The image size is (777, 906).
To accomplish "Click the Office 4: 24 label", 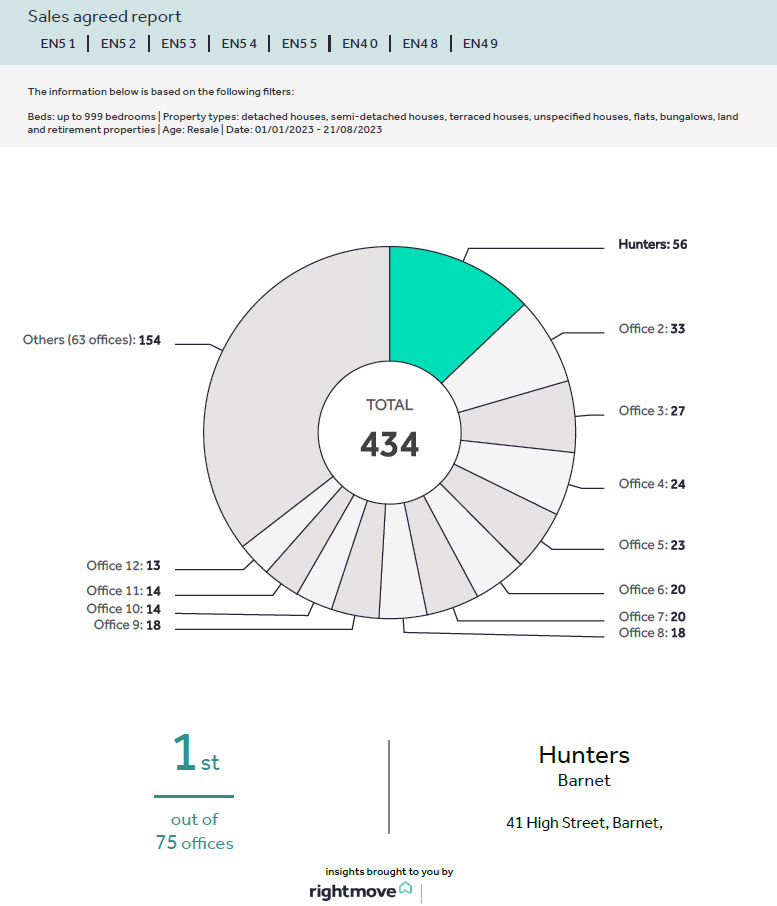I will (x=652, y=484).
